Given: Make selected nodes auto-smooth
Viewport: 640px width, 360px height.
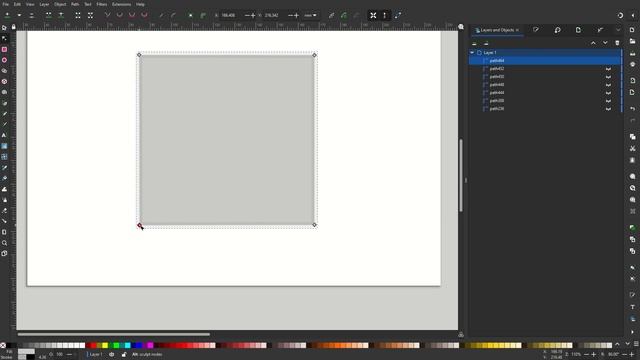Looking at the screenshot, I should click(x=144, y=15).
